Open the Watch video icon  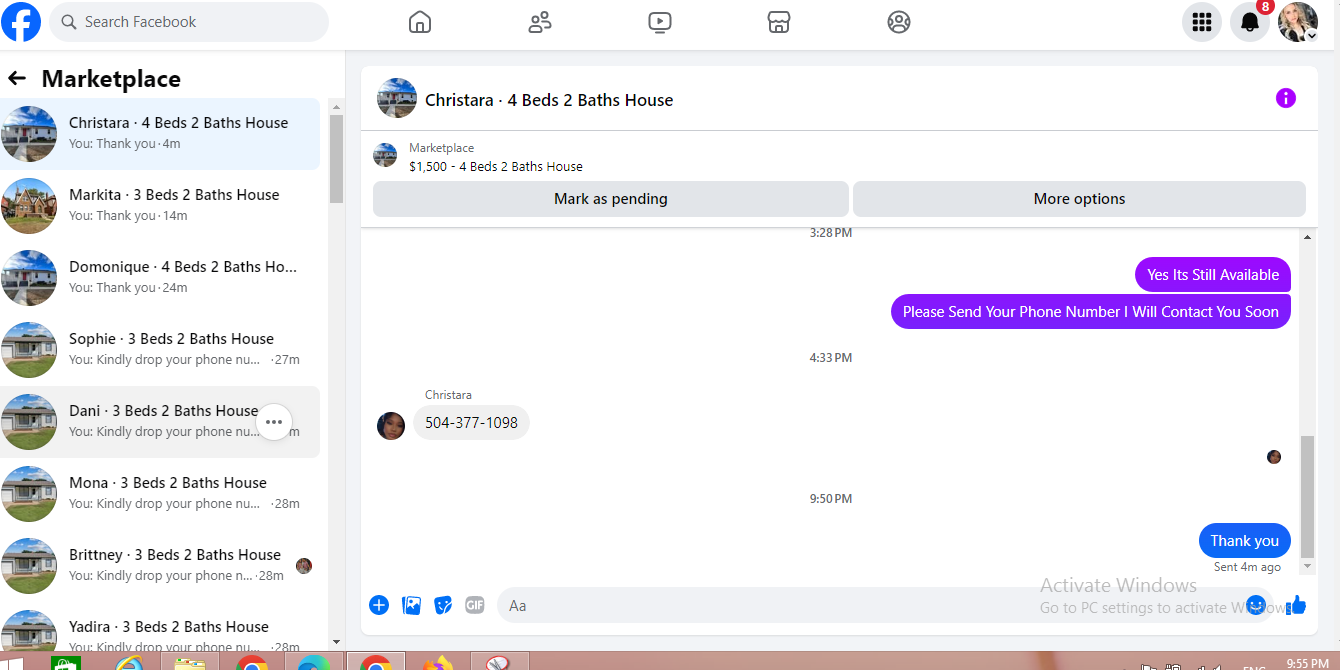pyautogui.click(x=659, y=22)
